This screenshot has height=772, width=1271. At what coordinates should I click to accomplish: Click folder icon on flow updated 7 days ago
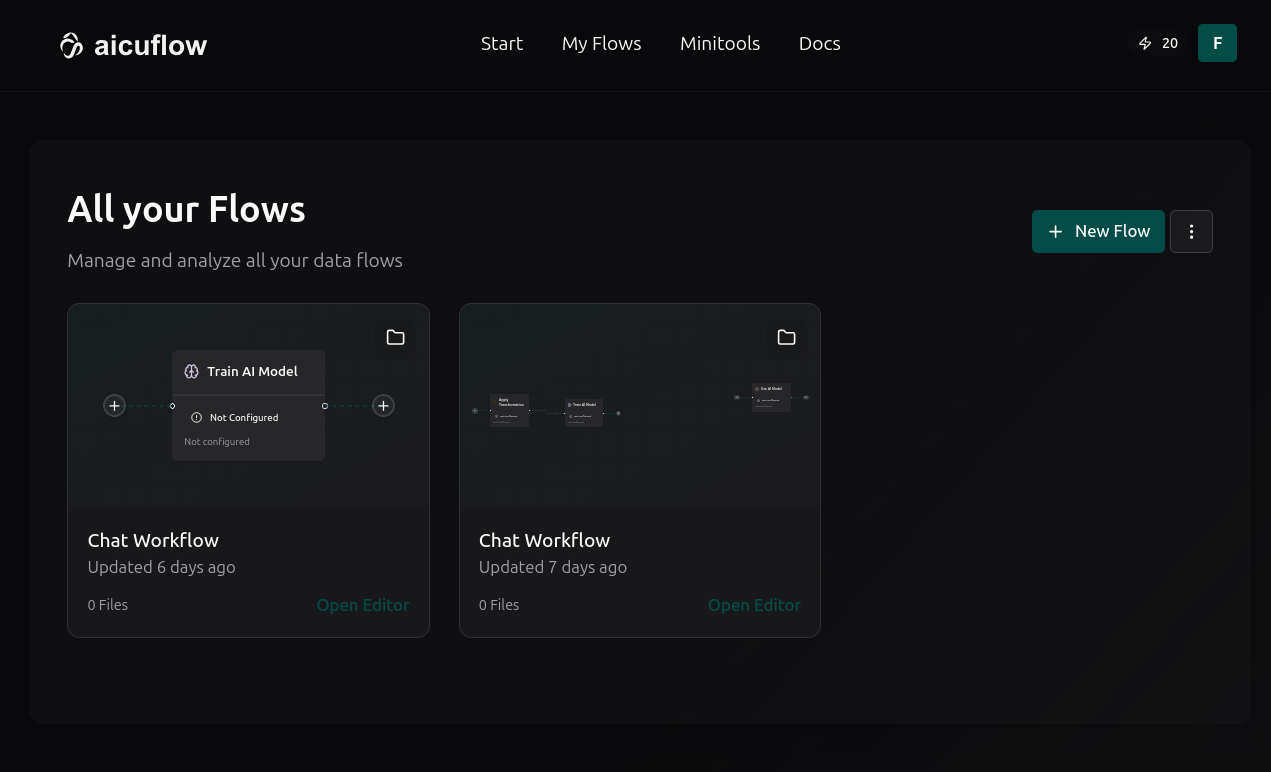coord(786,337)
